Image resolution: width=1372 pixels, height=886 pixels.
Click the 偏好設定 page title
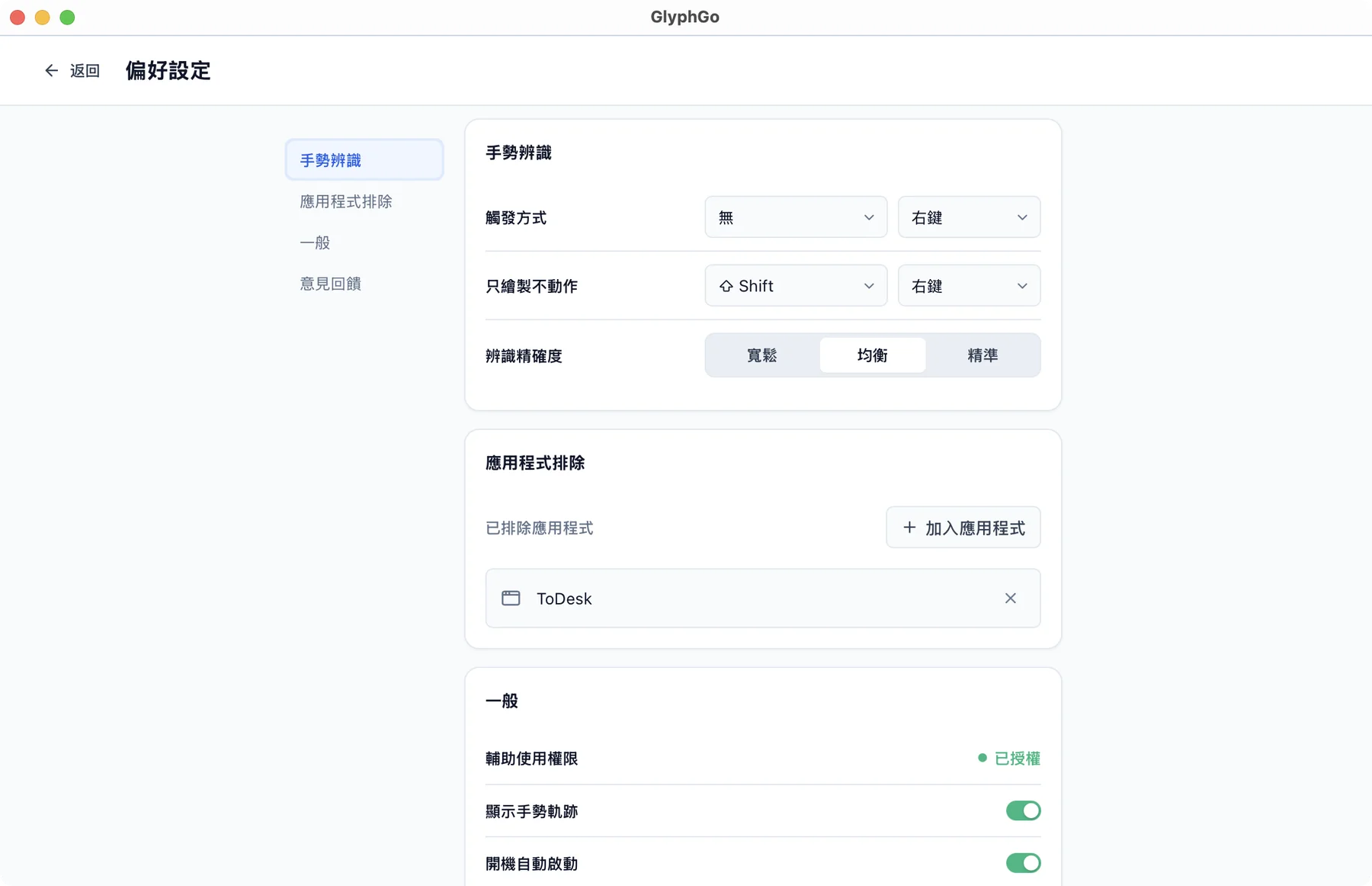tap(168, 70)
